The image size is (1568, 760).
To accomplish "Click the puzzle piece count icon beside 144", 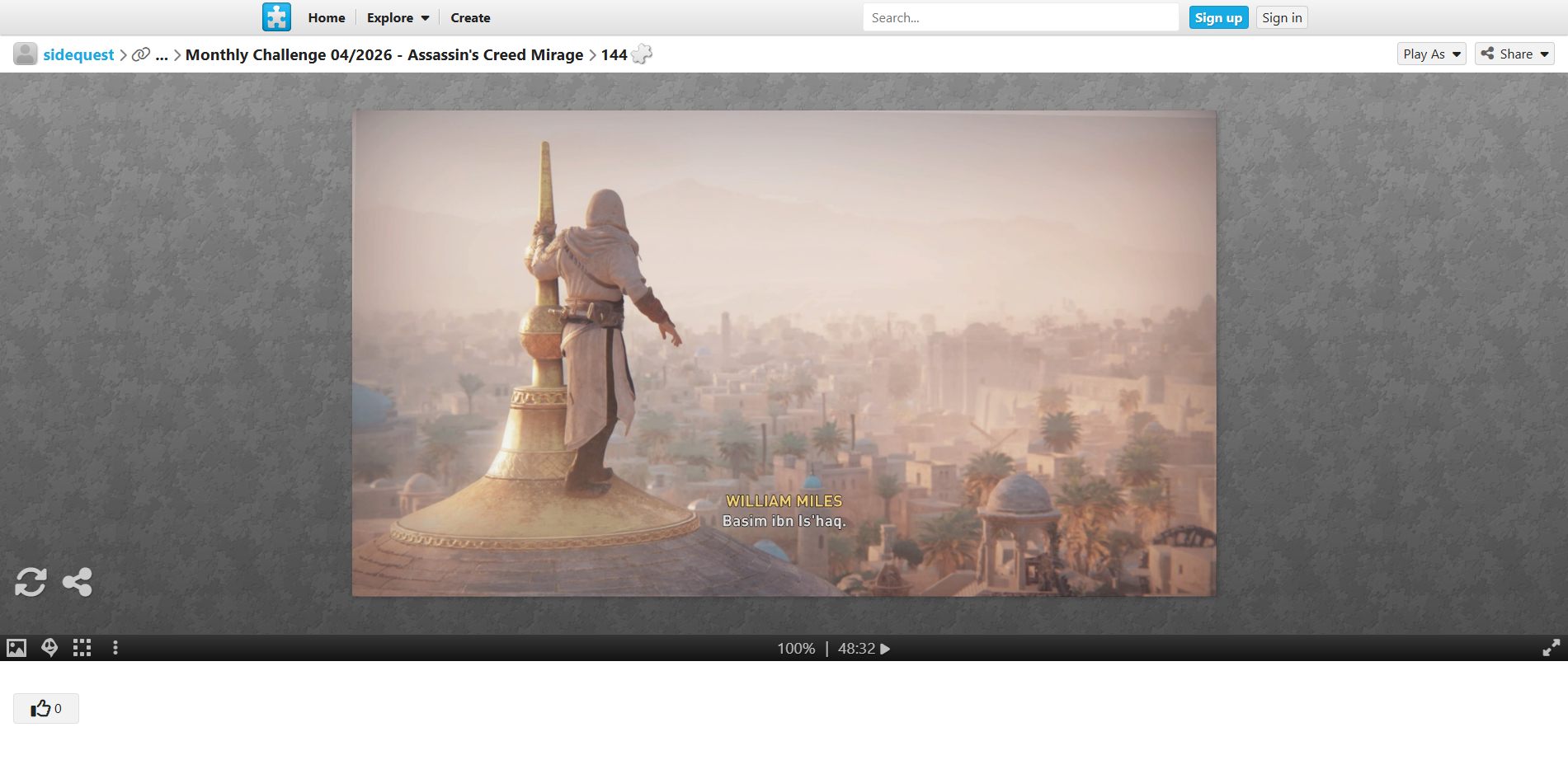I will point(642,54).
